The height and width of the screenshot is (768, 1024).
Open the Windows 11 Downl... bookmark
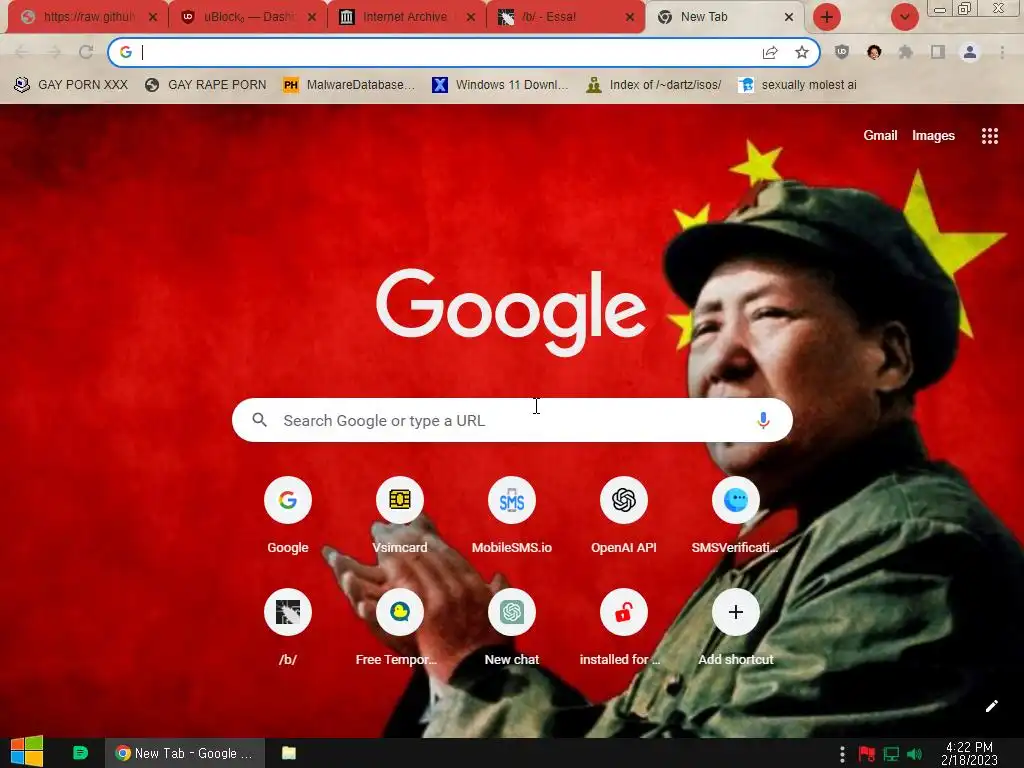click(500, 85)
